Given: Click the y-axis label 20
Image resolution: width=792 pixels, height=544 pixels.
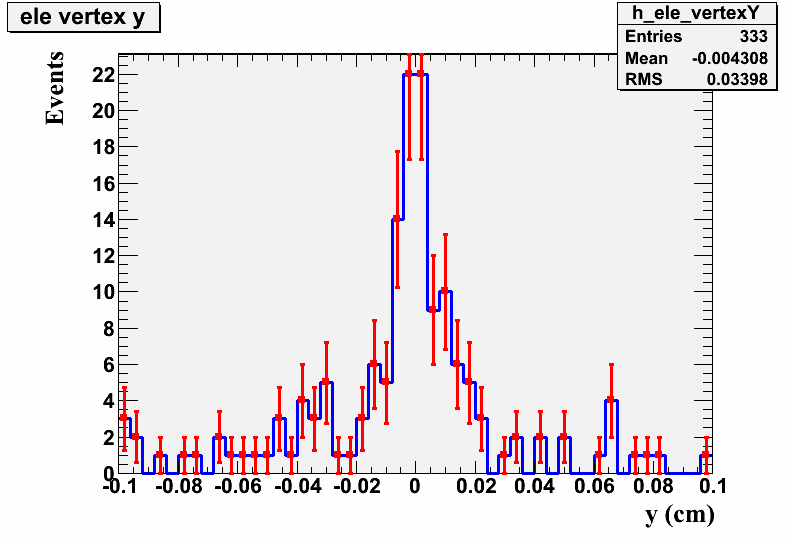Looking at the screenshot, I should [103, 111].
